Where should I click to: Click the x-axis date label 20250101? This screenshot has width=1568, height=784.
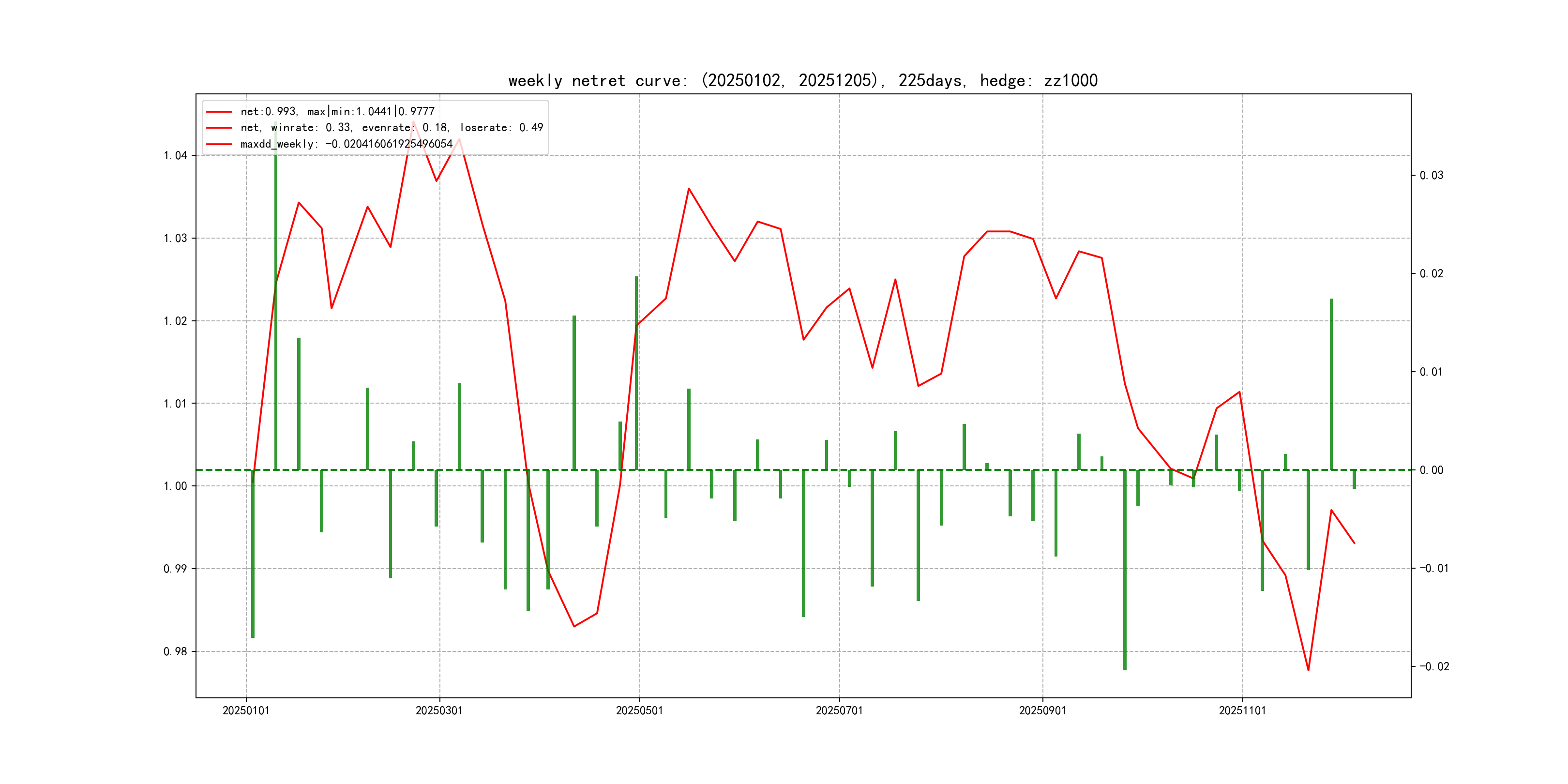point(246,710)
